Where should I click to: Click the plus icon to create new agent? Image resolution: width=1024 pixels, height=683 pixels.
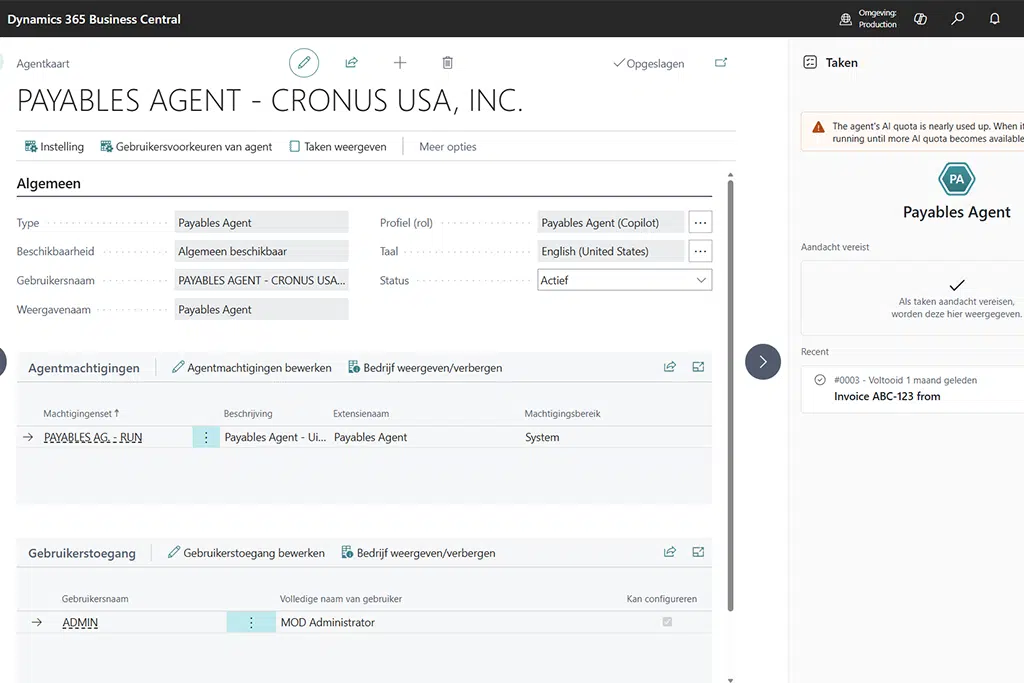(400, 63)
